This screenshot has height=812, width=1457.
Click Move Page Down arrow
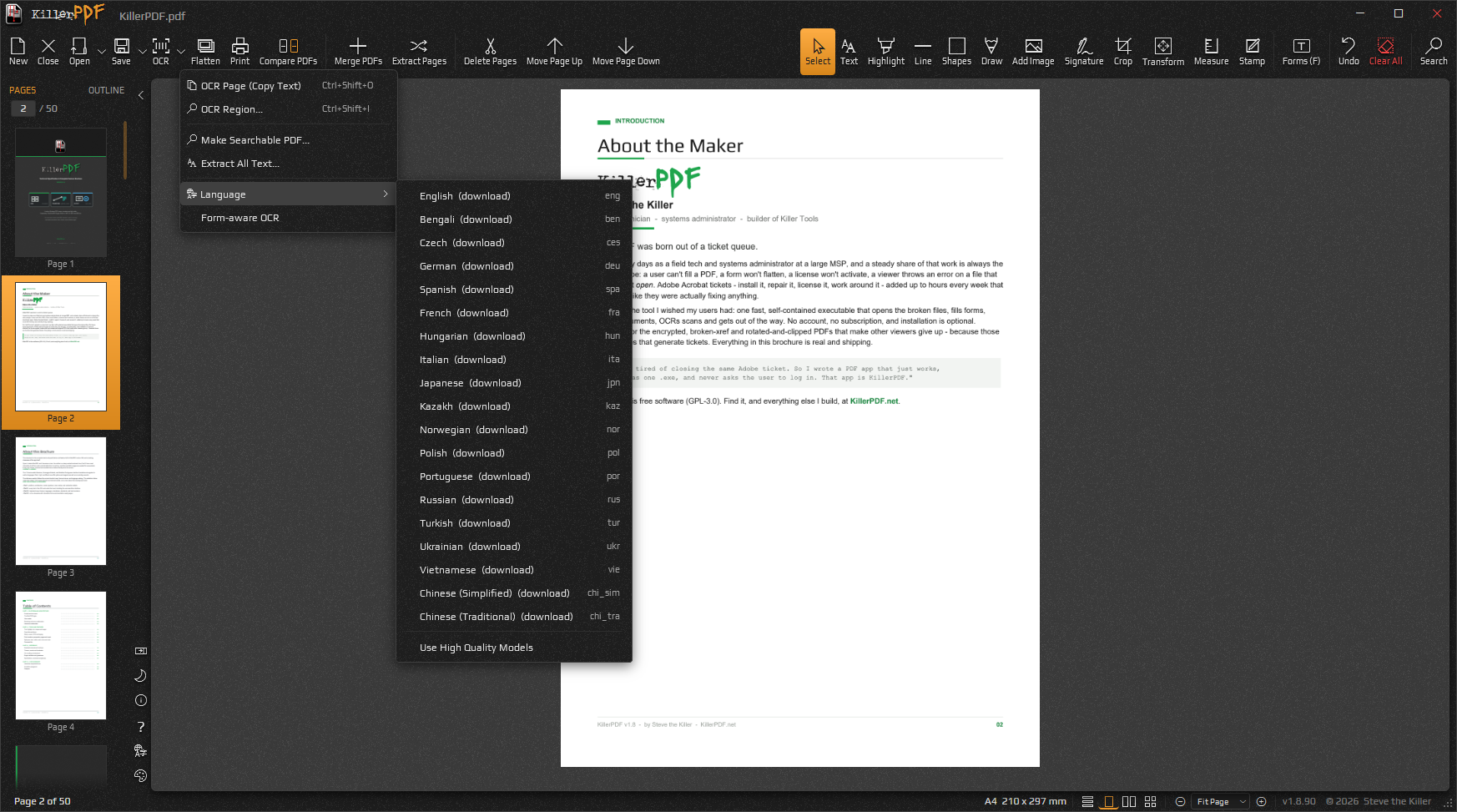click(626, 51)
